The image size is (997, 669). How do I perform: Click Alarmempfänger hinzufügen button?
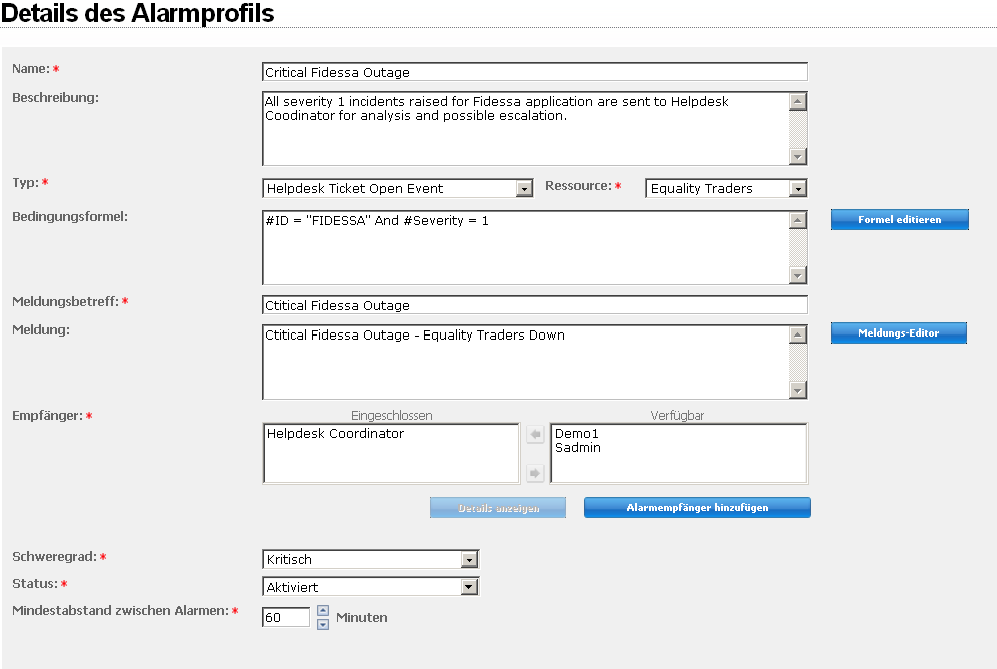[697, 508]
